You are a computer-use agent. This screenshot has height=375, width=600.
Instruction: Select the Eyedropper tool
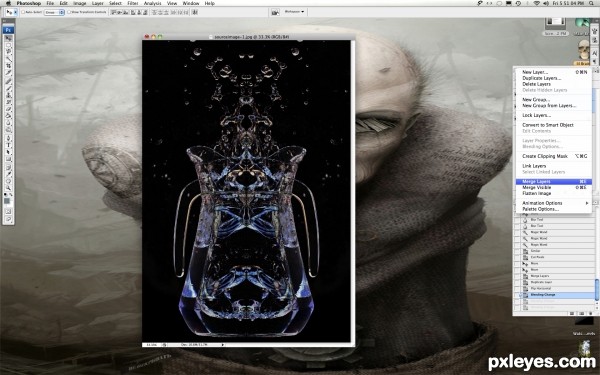[x=8, y=174]
